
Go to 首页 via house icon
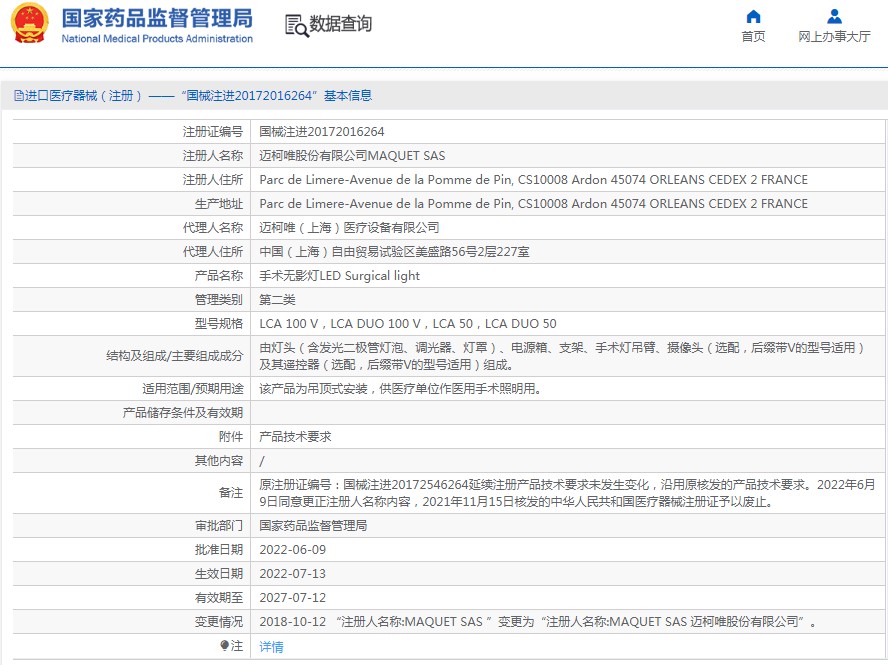click(x=753, y=16)
